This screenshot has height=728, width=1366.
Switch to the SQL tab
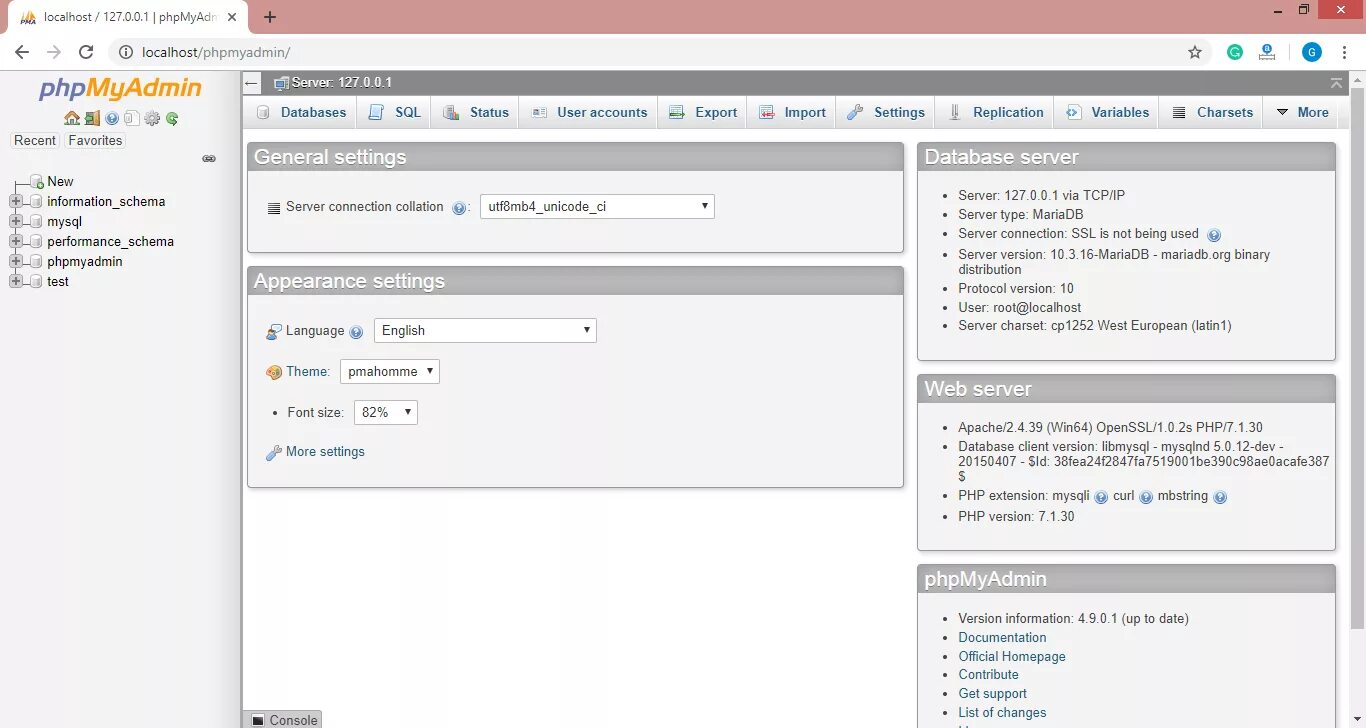click(394, 112)
